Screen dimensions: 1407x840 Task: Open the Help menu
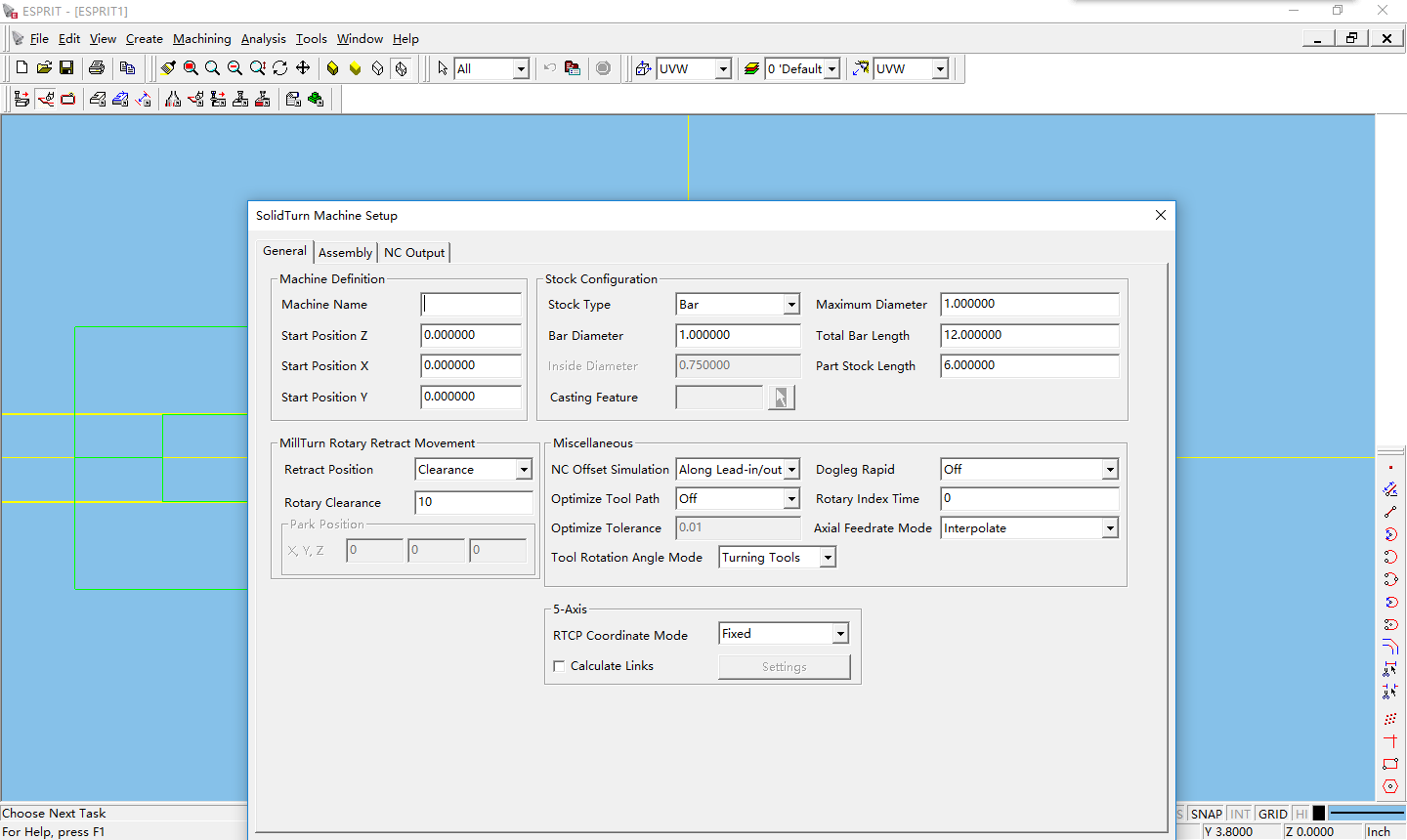[406, 39]
